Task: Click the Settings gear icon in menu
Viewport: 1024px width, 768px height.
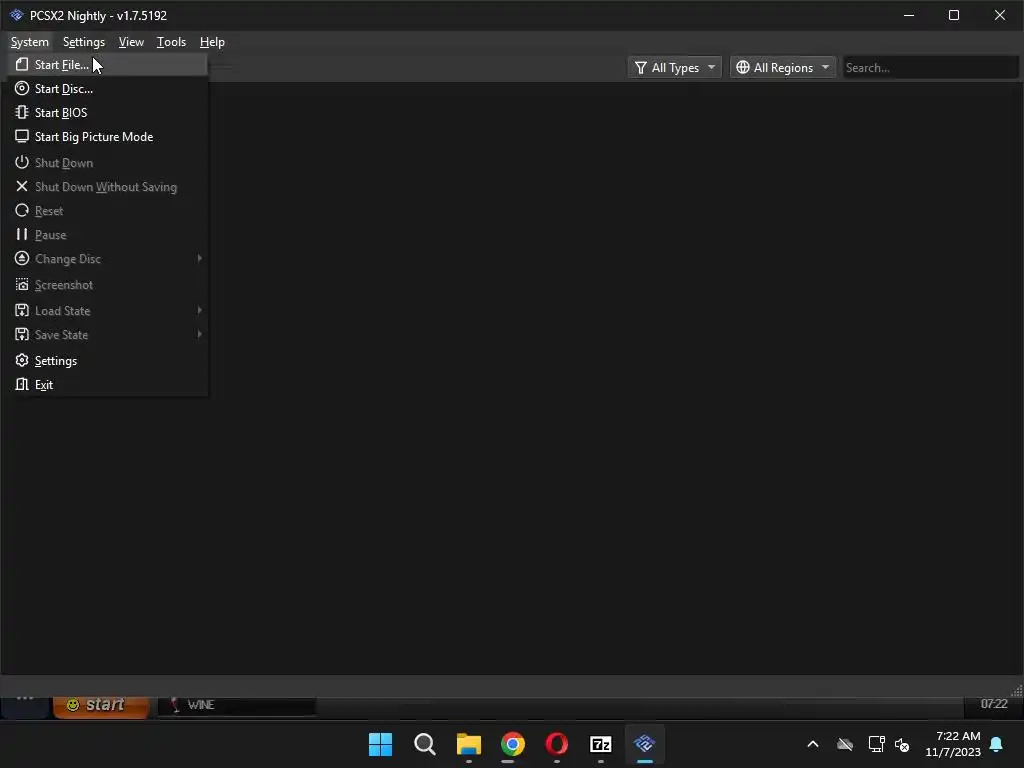Action: [x=22, y=360]
